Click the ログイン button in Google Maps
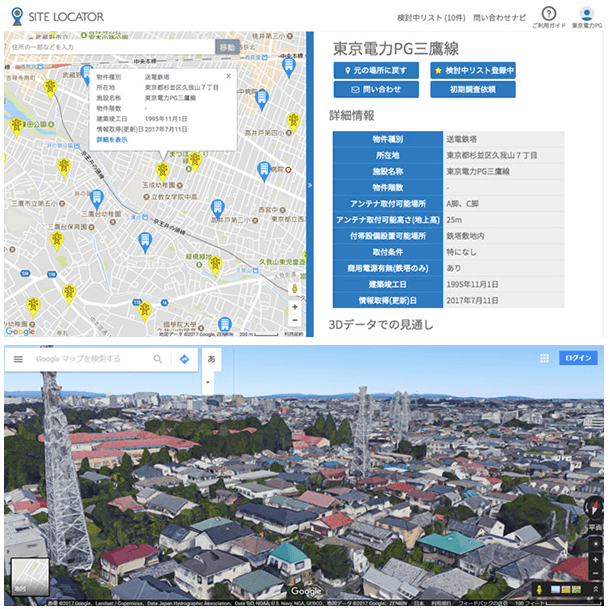Screen dimensions: 610x609 coord(578,358)
